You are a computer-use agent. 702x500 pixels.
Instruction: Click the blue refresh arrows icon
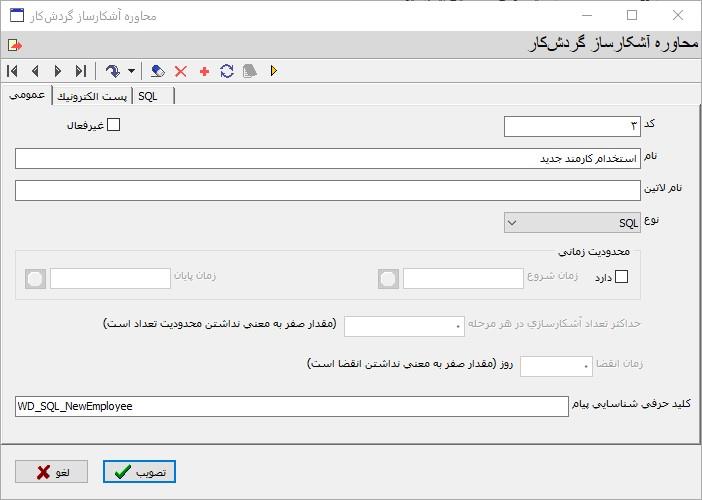coord(227,71)
